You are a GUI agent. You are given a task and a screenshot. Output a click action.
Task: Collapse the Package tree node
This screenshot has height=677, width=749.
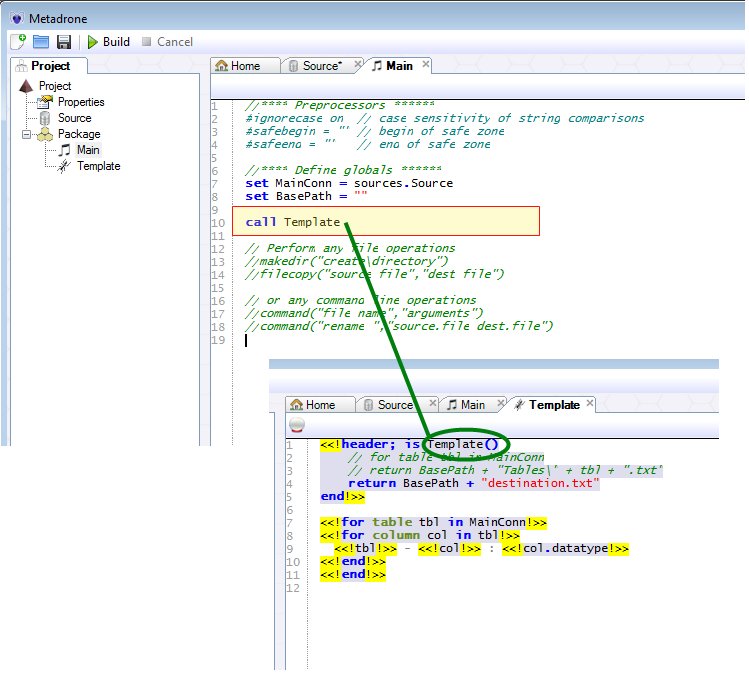click(x=26, y=134)
